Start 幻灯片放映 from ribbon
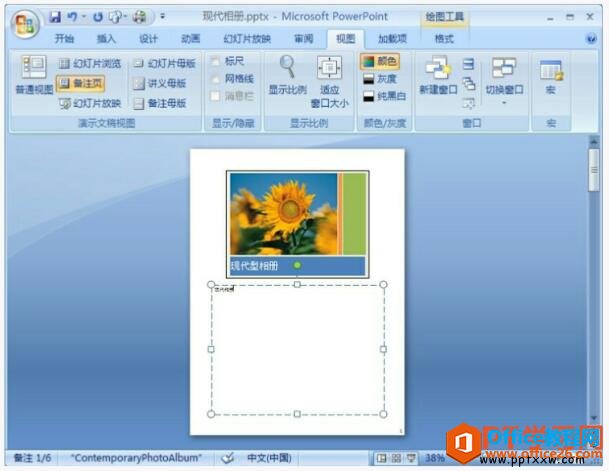Image resolution: width=609 pixels, height=471 pixels. point(90,103)
